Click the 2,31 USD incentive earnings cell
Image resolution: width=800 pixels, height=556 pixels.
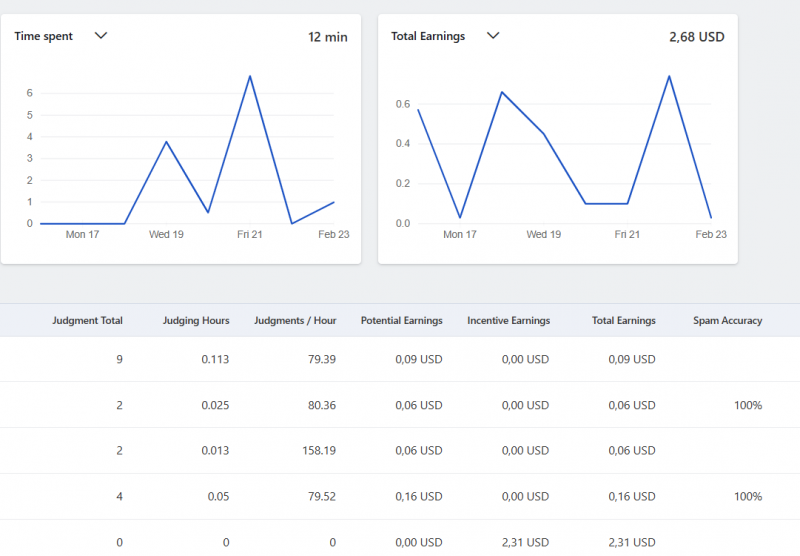click(x=525, y=542)
